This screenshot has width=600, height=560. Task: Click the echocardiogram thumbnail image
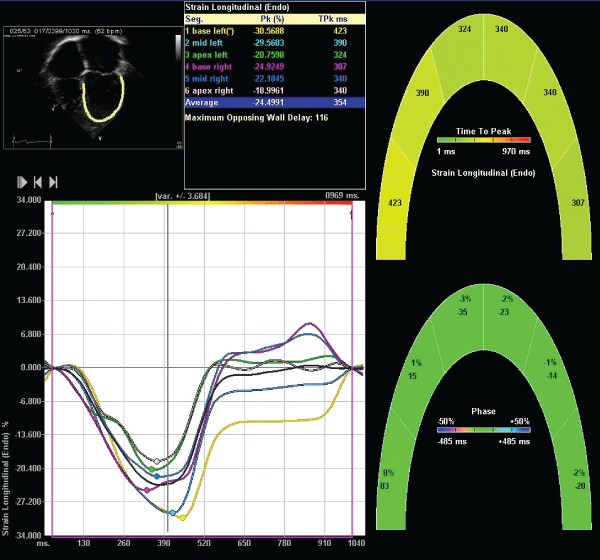(x=93, y=88)
